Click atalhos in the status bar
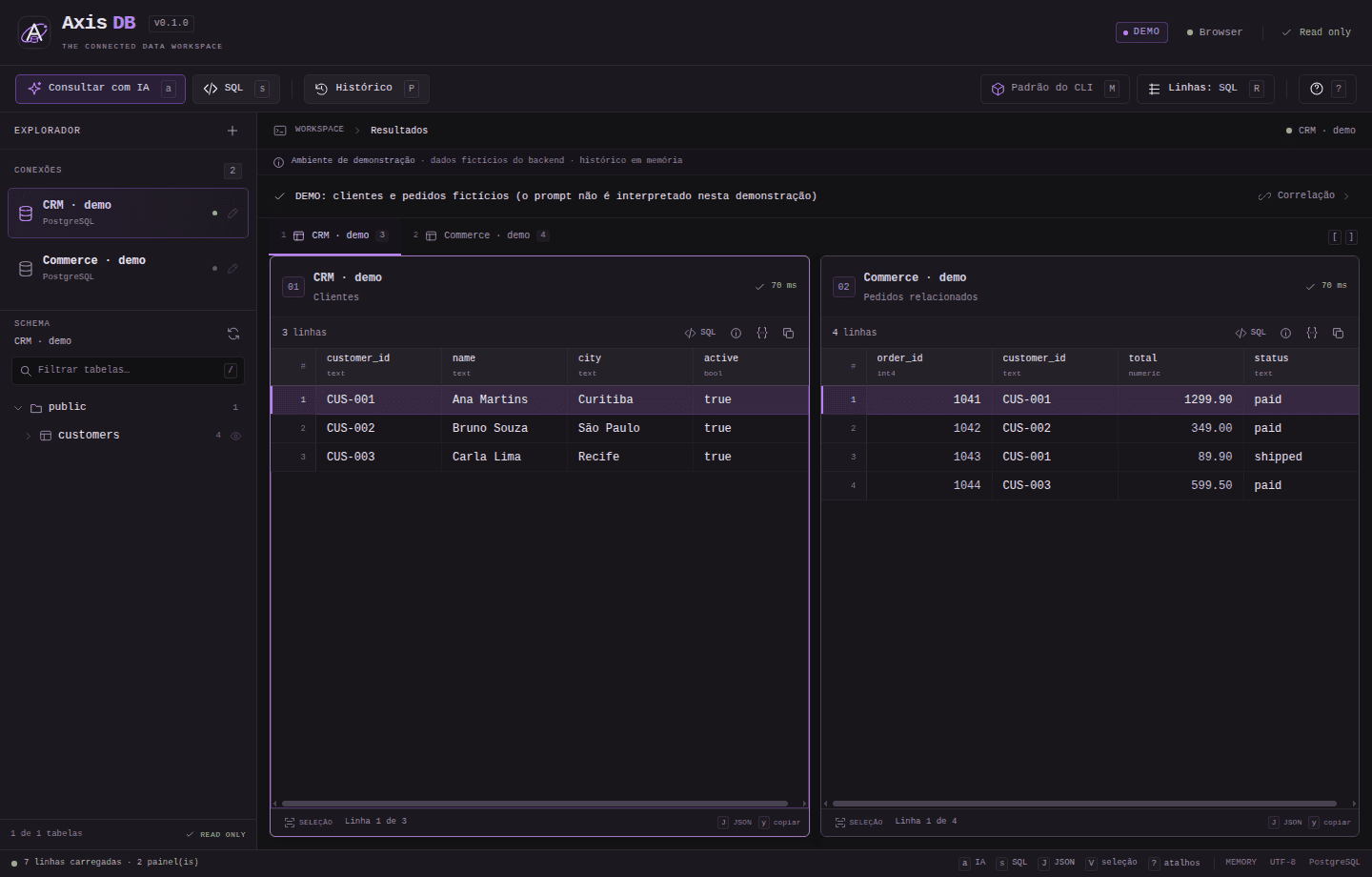This screenshot has height=877, width=1372. 1175,863
